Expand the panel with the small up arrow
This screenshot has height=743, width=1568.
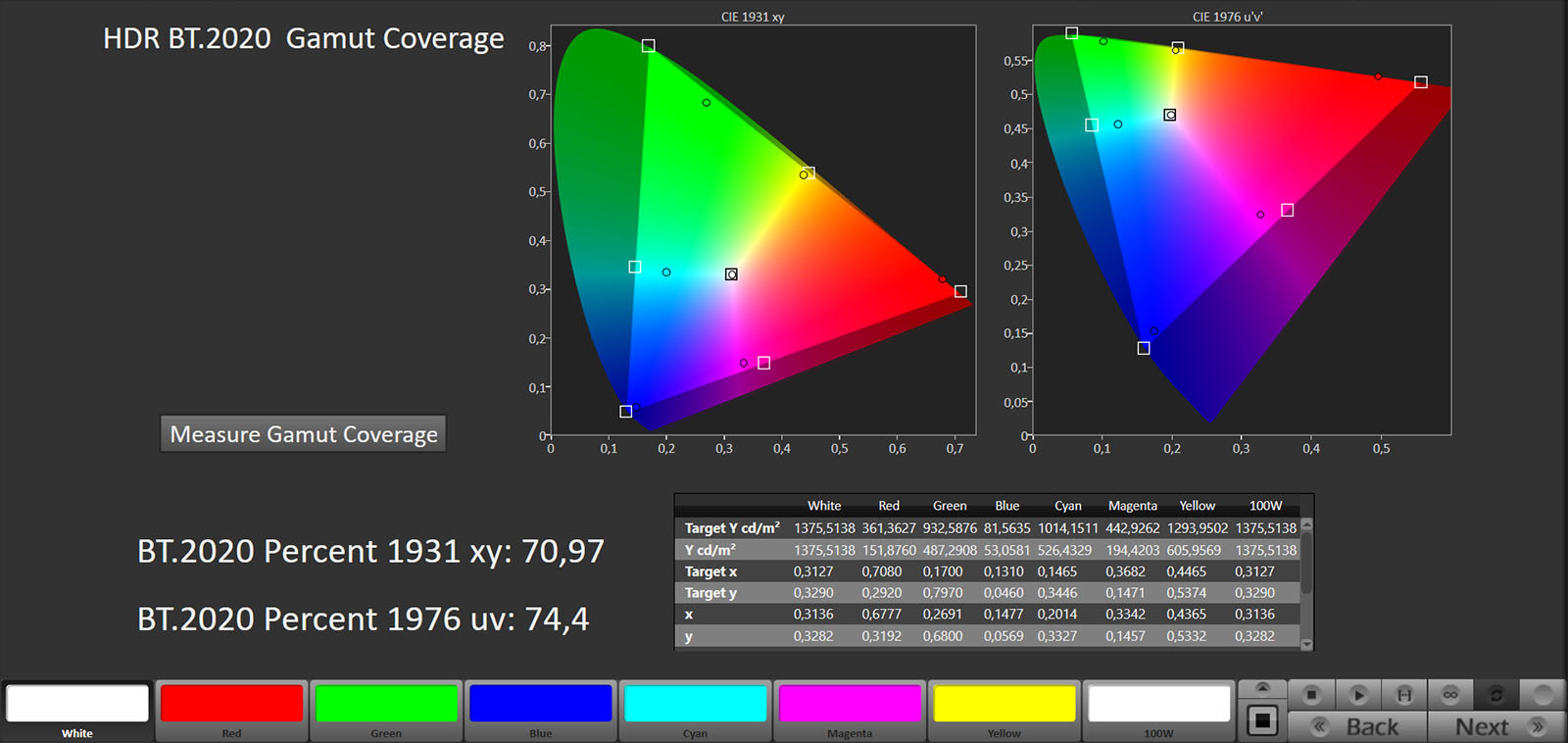[1262, 688]
